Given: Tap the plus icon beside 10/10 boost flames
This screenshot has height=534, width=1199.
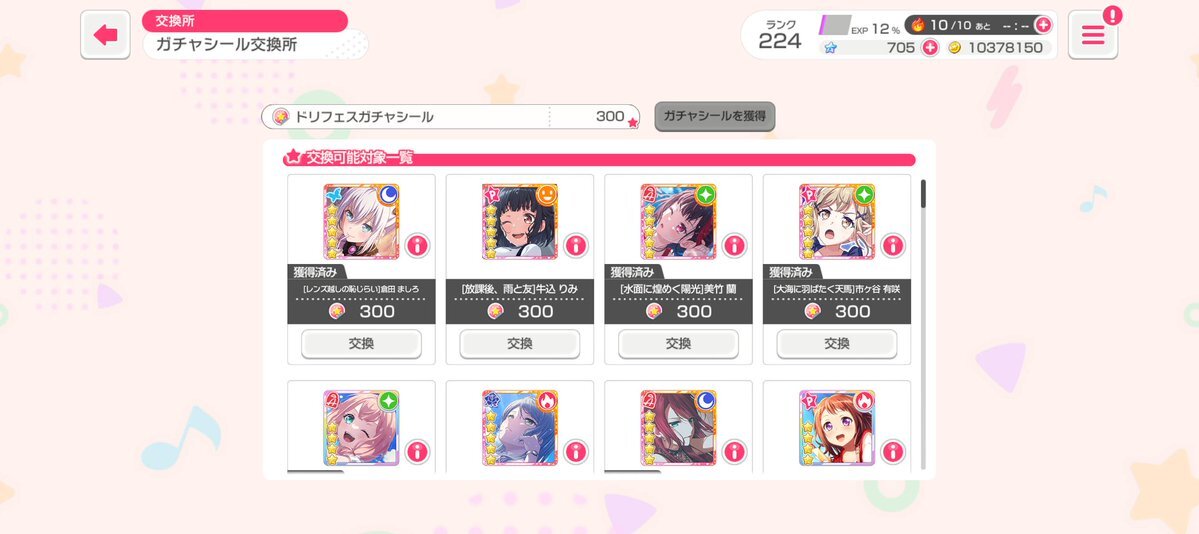Looking at the screenshot, I should 1042,25.
